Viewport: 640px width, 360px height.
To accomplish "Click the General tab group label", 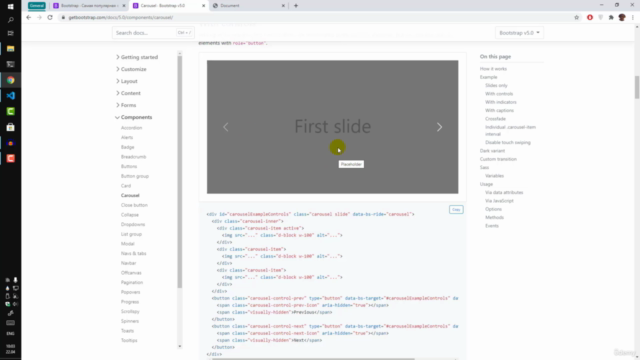I will tap(37, 6).
